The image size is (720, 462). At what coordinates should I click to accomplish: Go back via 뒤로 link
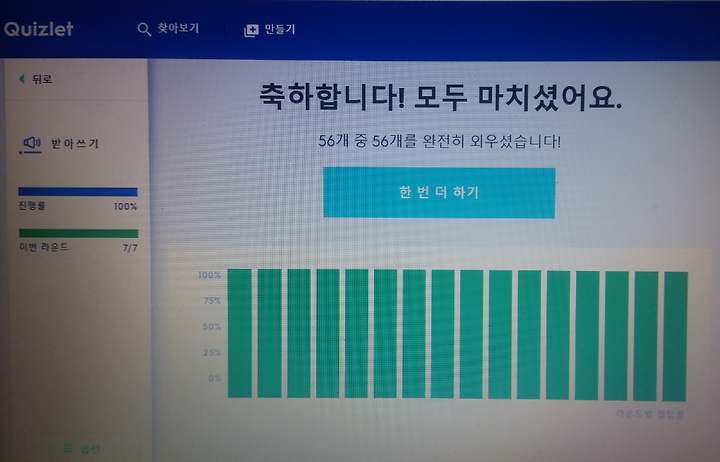pyautogui.click(x=42, y=79)
